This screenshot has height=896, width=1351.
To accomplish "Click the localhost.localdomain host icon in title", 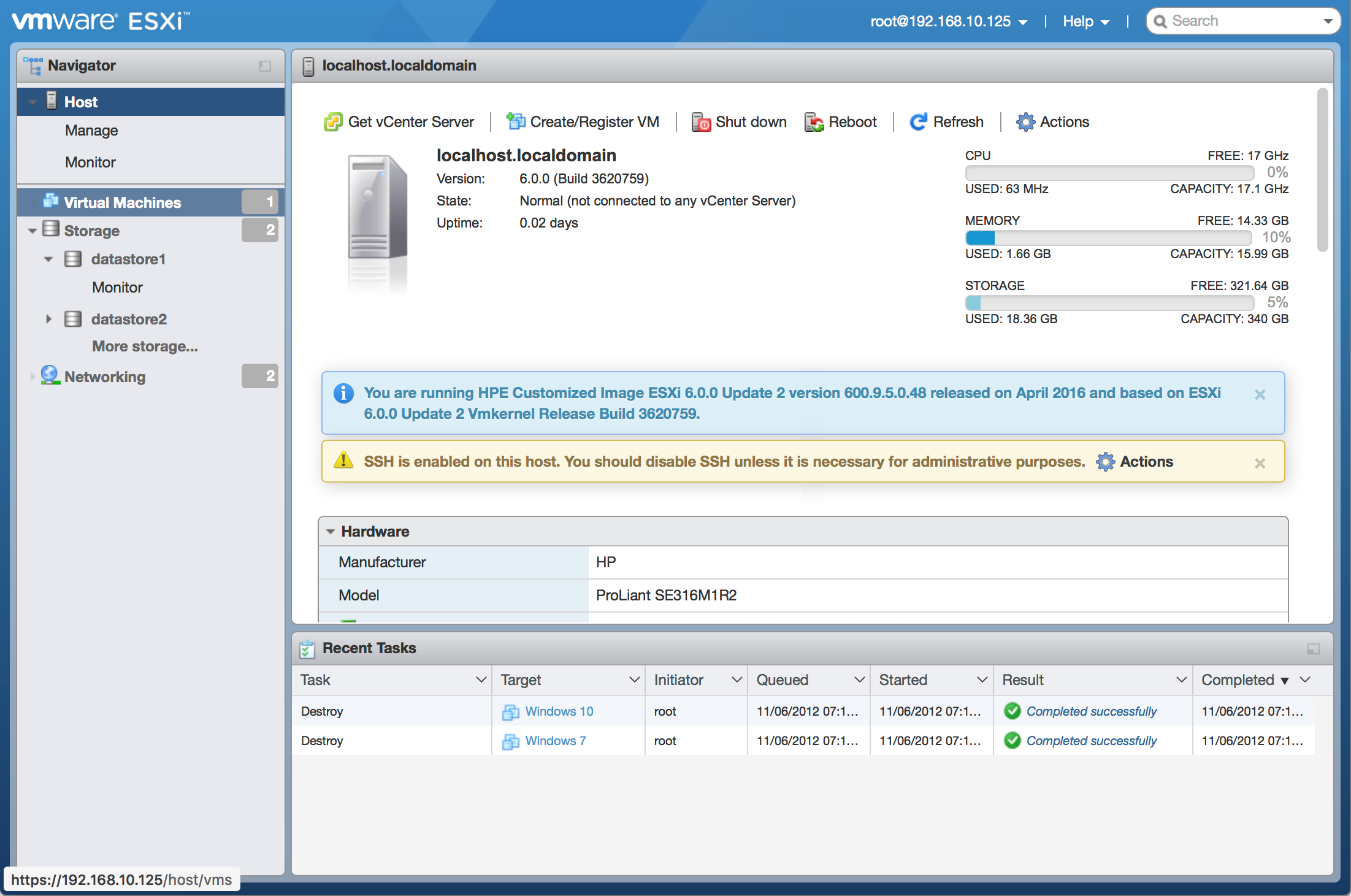I will click(x=308, y=66).
